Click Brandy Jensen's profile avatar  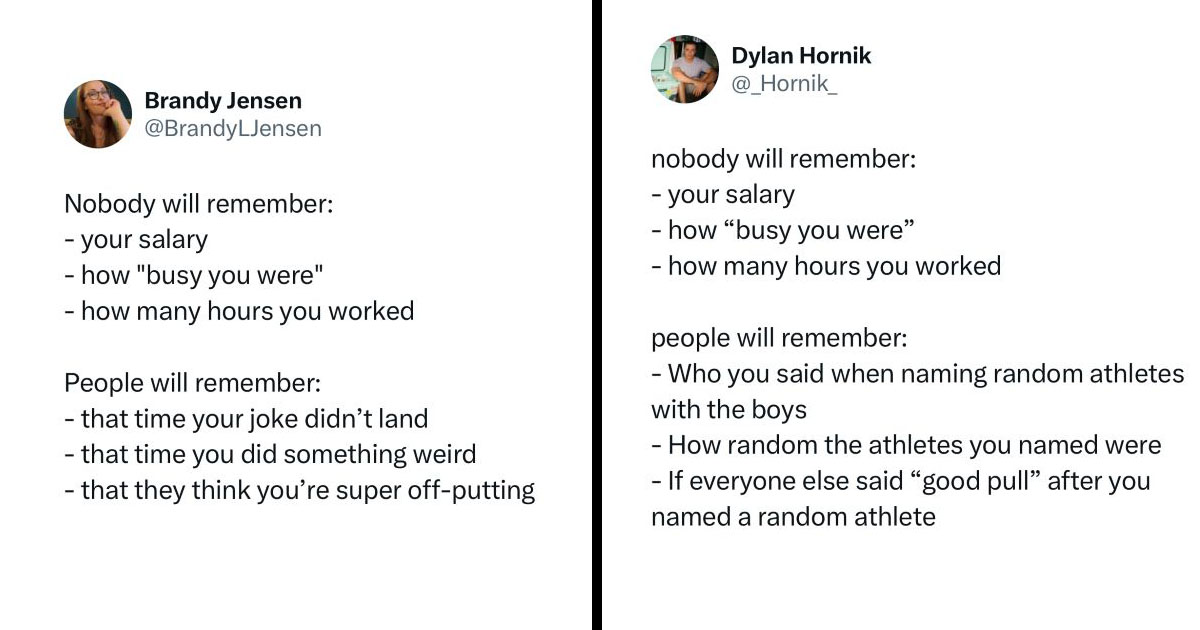(x=98, y=114)
